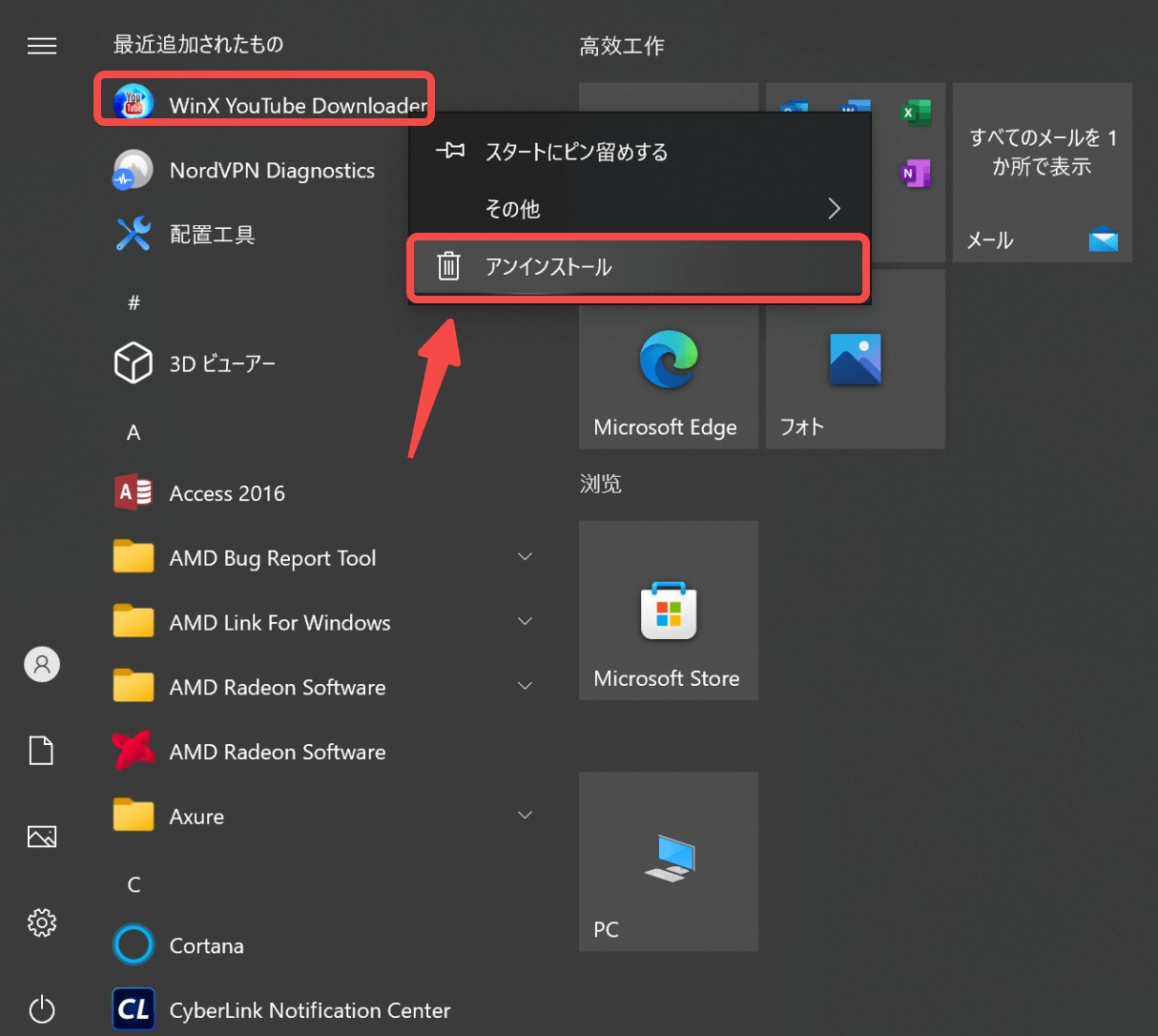Click the trash icon beside アンインストール

(x=448, y=266)
